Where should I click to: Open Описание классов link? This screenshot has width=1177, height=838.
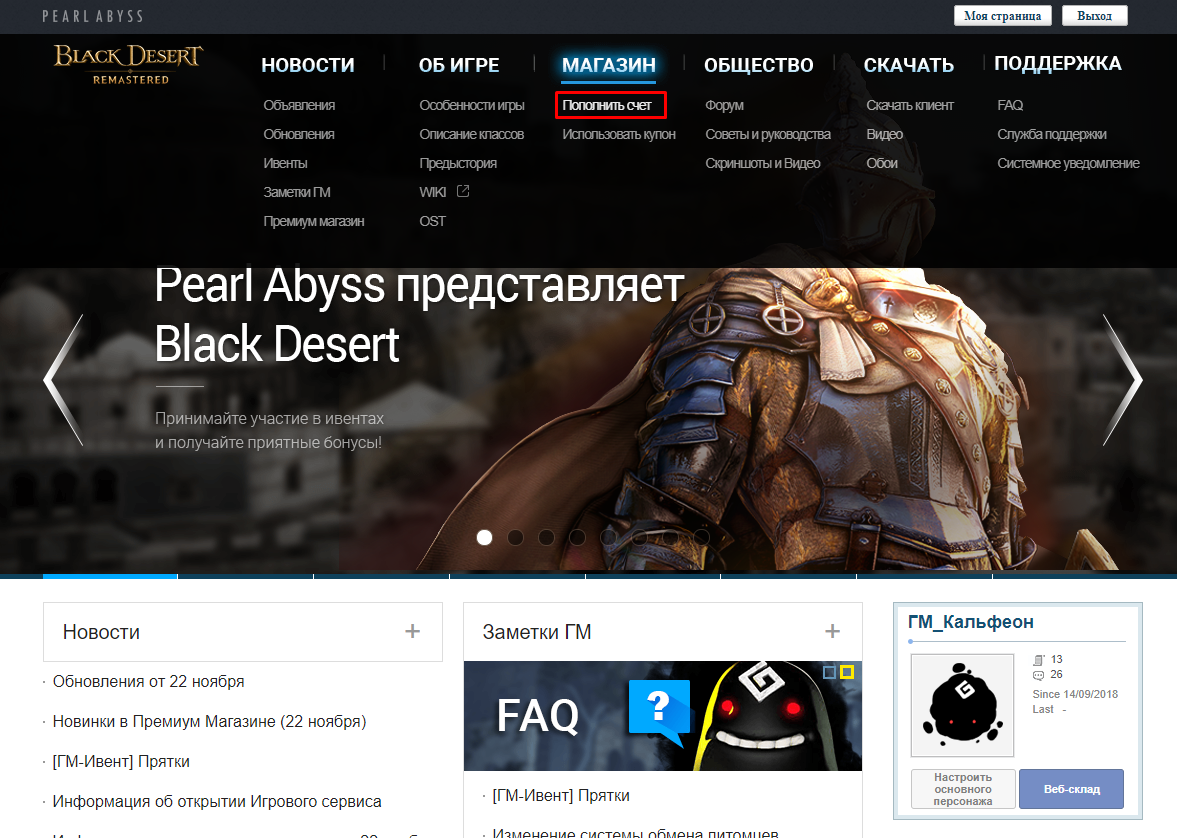pos(471,134)
